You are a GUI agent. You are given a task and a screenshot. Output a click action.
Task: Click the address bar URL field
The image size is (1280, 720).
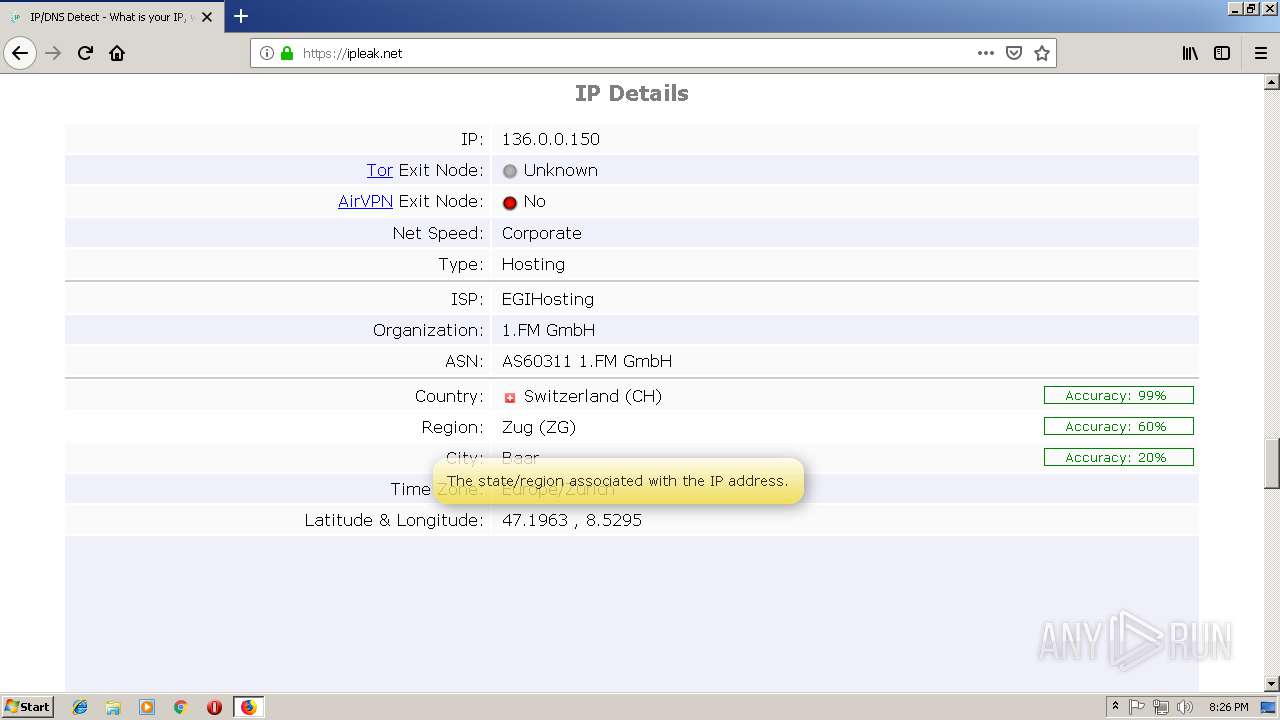pos(635,53)
